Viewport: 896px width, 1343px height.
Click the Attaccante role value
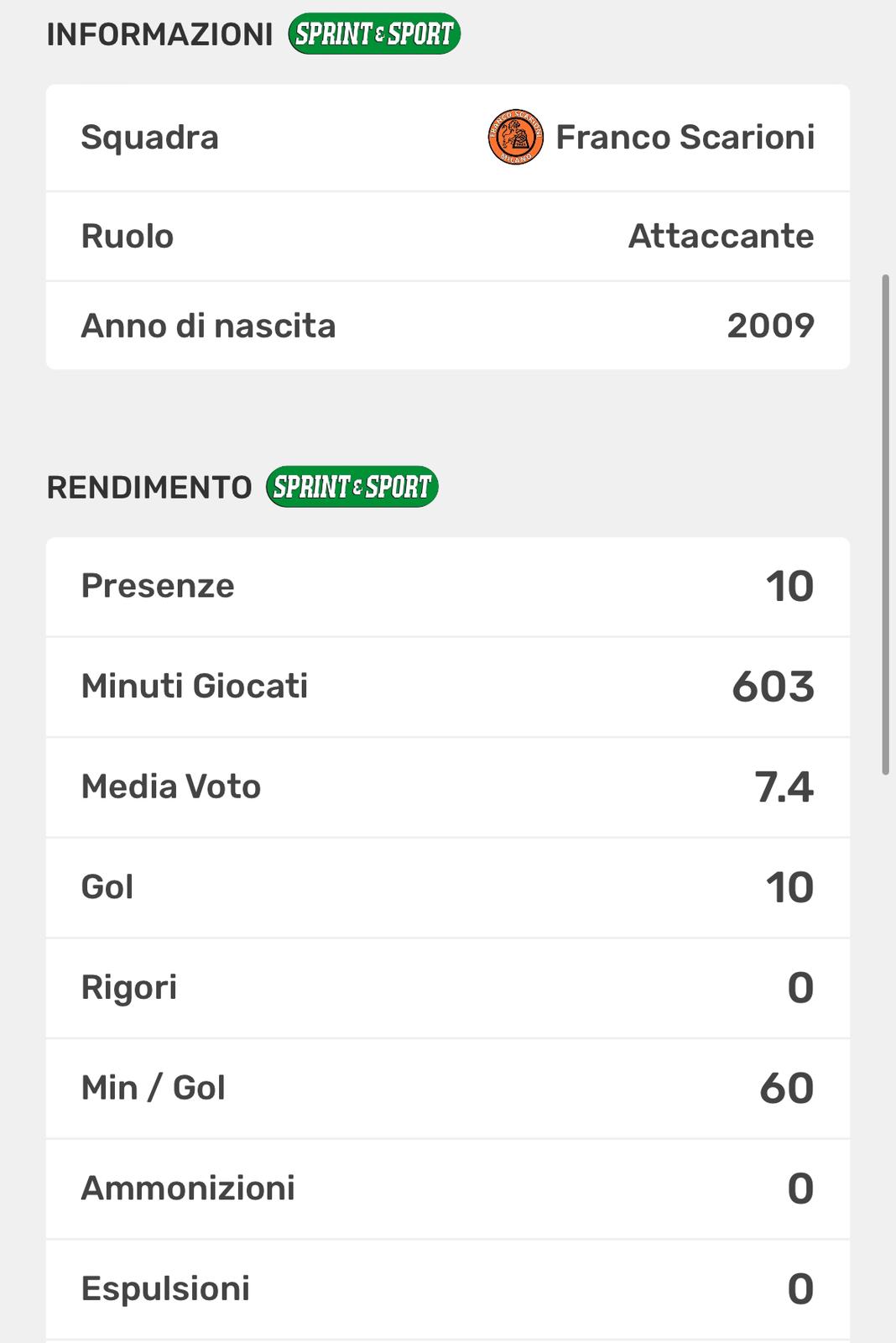(721, 236)
